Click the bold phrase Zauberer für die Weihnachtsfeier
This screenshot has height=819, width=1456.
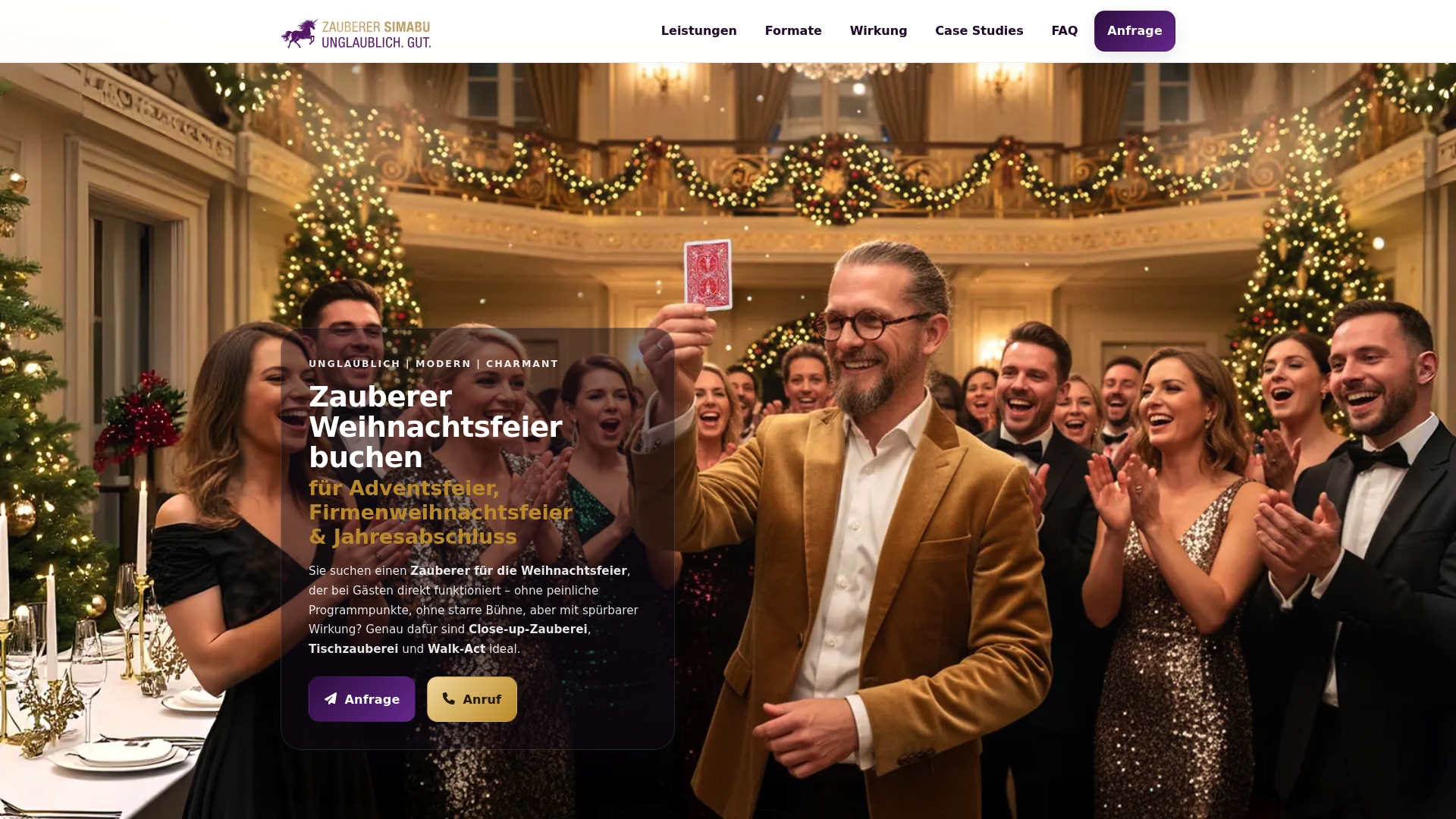(x=519, y=571)
